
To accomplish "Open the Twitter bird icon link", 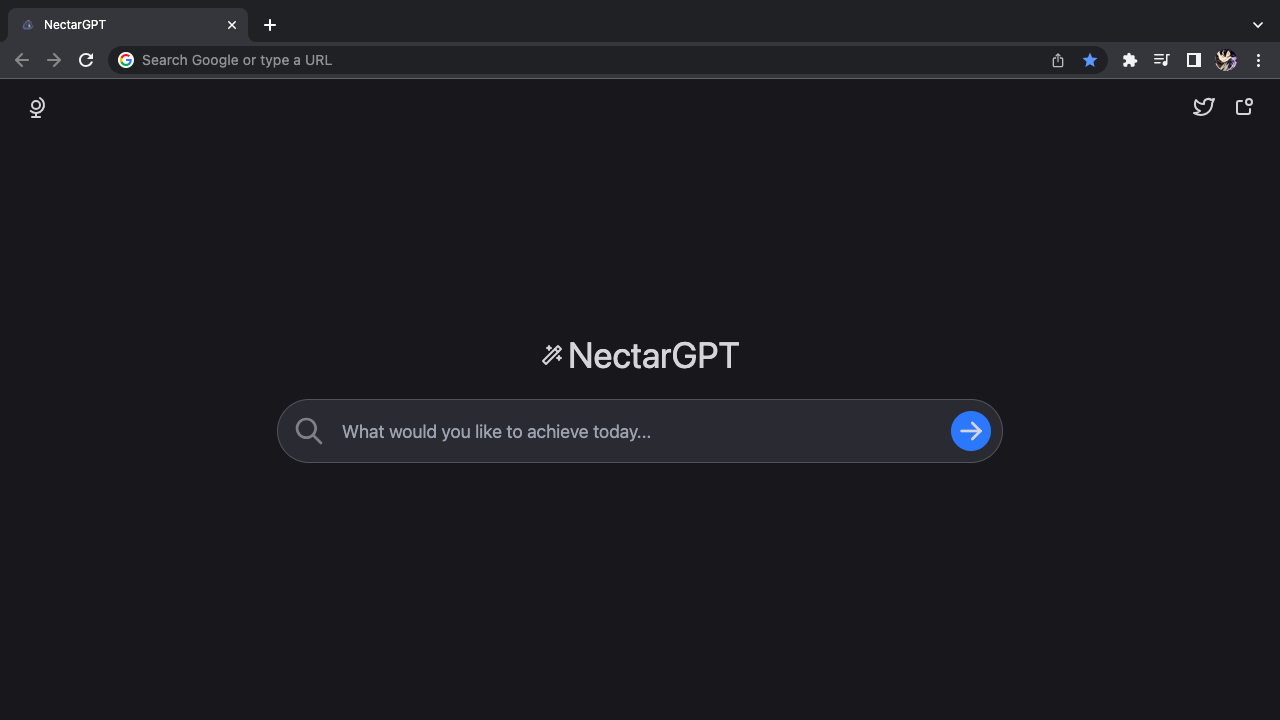I will (1204, 107).
